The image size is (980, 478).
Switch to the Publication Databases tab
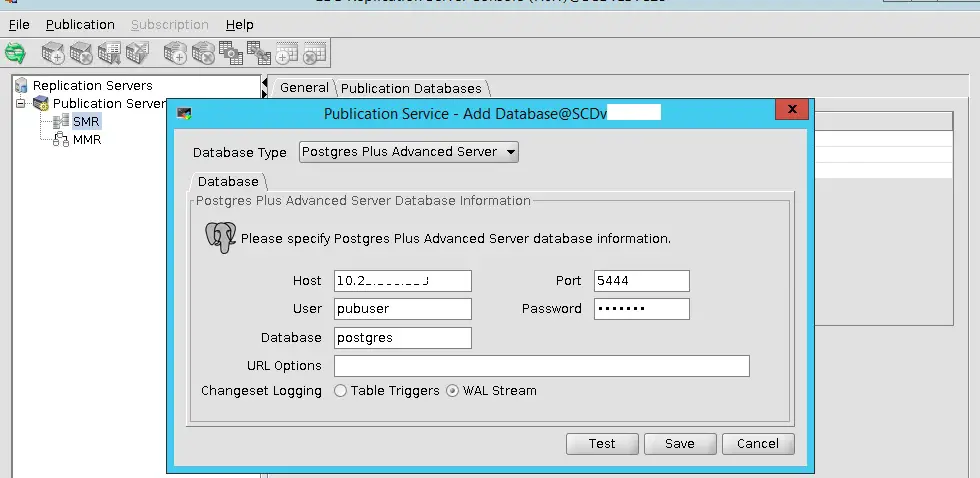[411, 88]
